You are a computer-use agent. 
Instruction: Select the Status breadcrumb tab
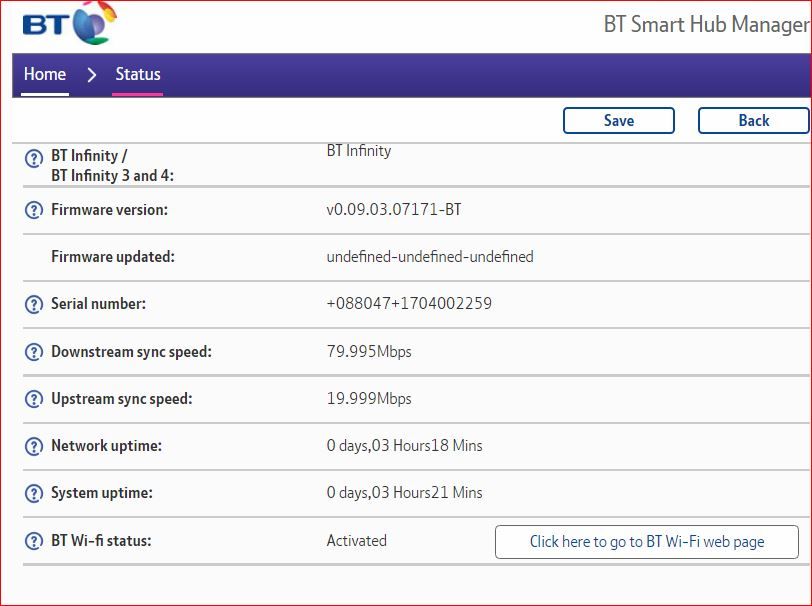138,74
